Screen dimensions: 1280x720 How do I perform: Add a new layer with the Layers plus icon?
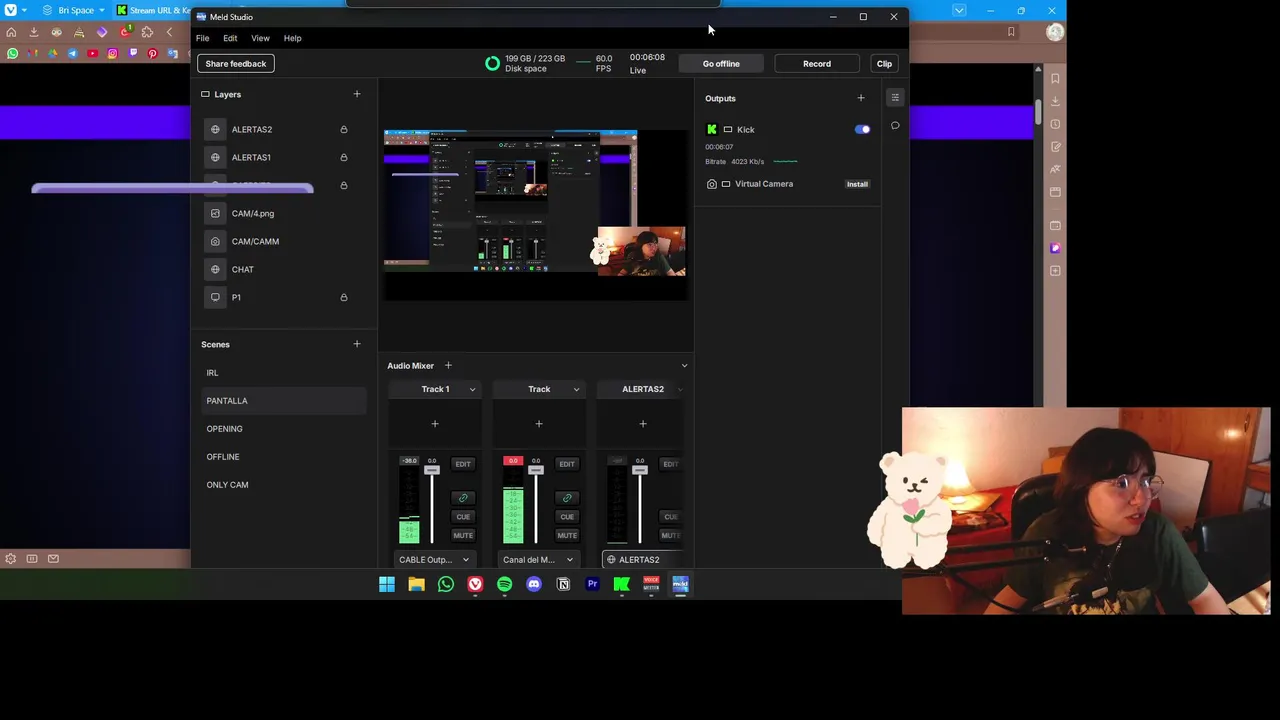coord(356,94)
